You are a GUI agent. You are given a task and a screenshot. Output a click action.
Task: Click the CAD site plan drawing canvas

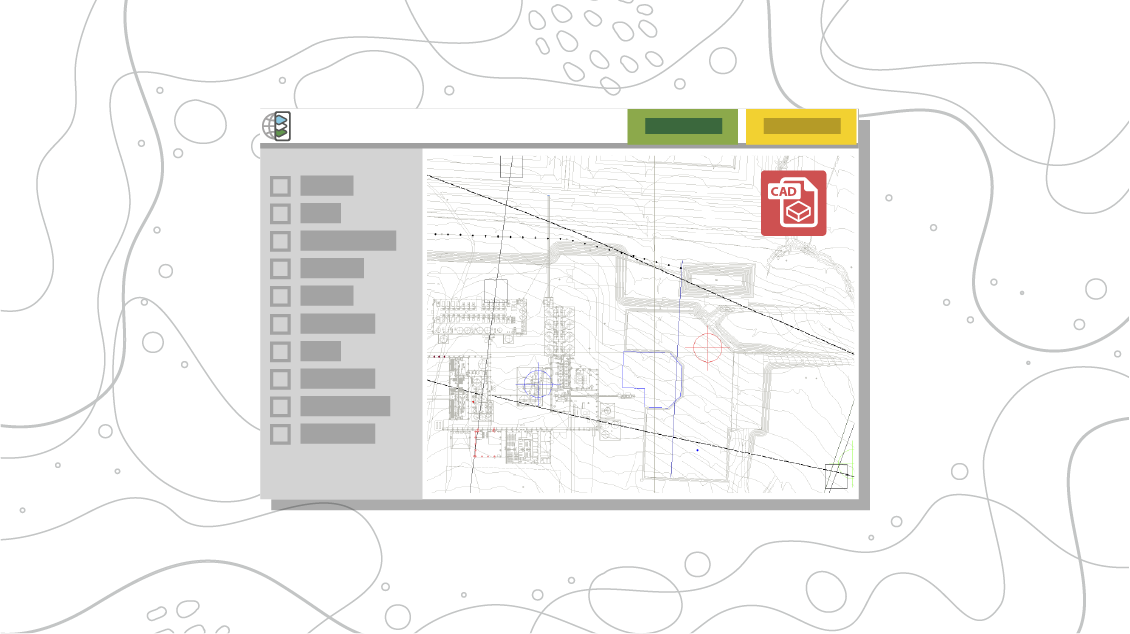[640, 323]
